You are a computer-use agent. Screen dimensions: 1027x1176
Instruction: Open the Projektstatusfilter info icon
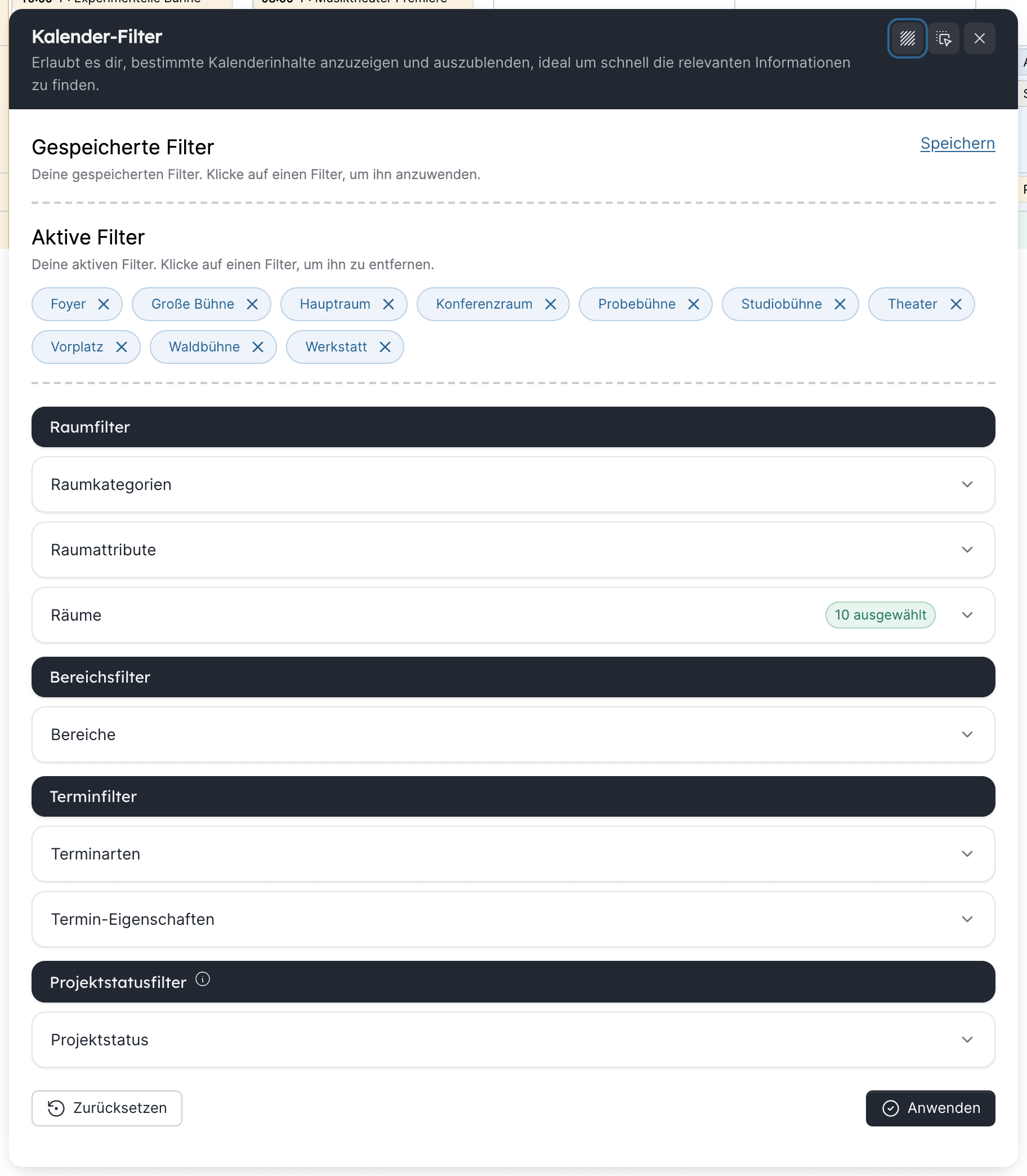[x=203, y=979]
